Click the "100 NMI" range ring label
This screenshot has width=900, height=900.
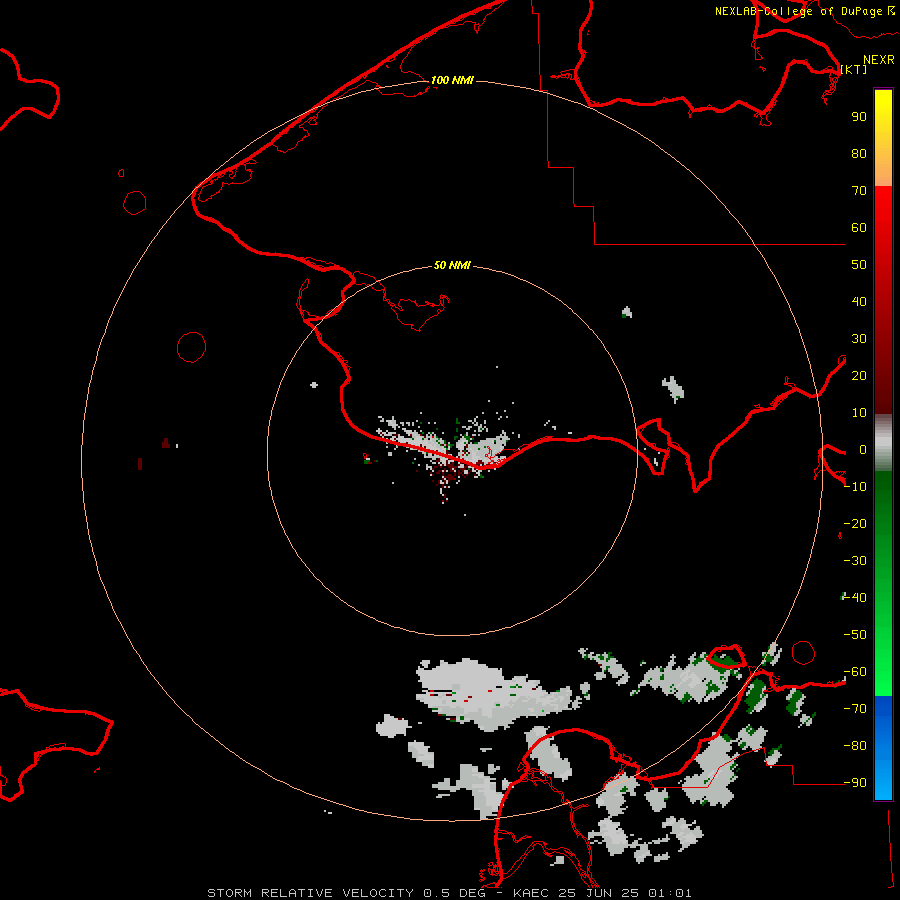point(452,80)
